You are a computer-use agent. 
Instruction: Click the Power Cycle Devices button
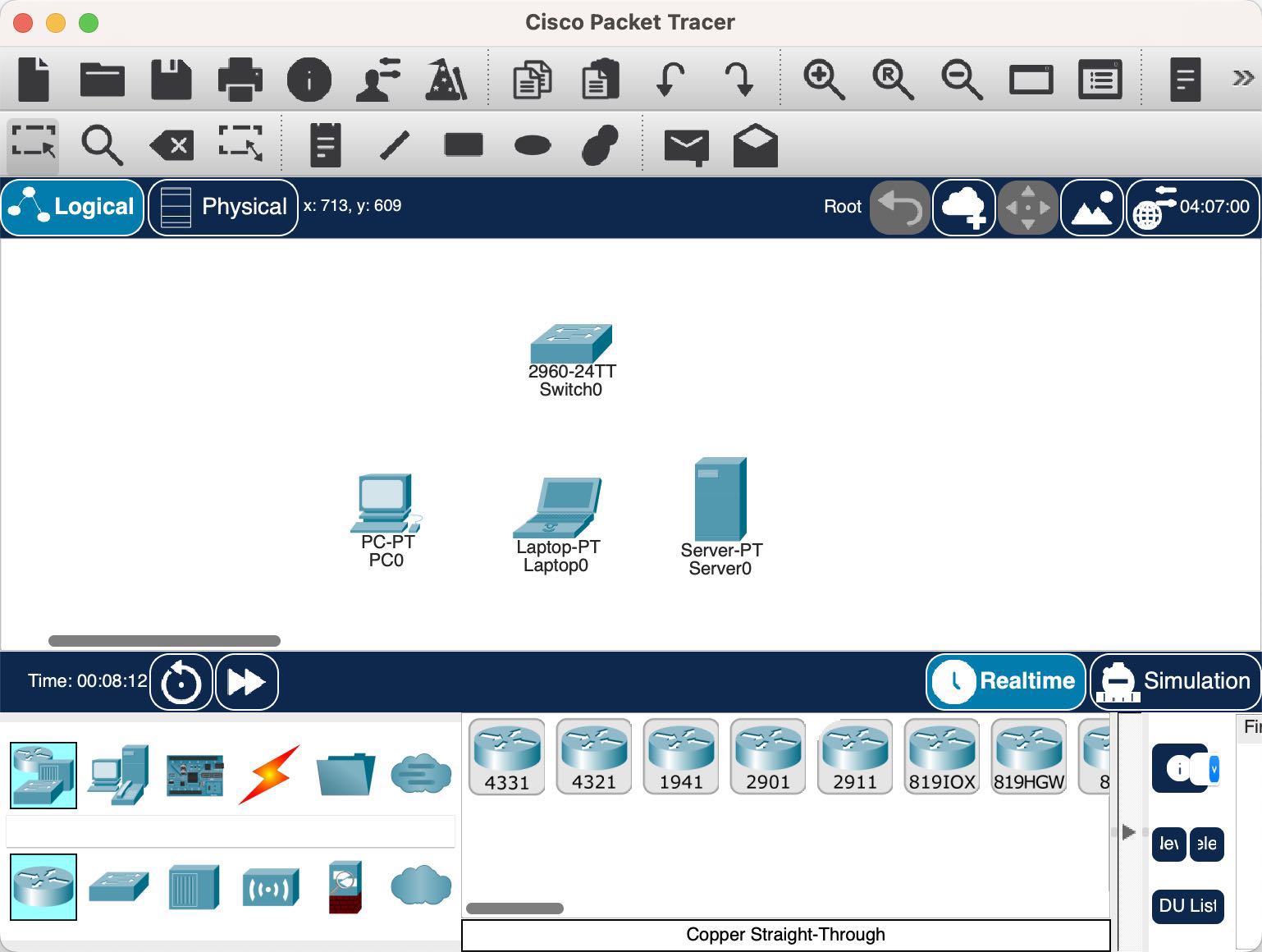pyautogui.click(x=181, y=682)
